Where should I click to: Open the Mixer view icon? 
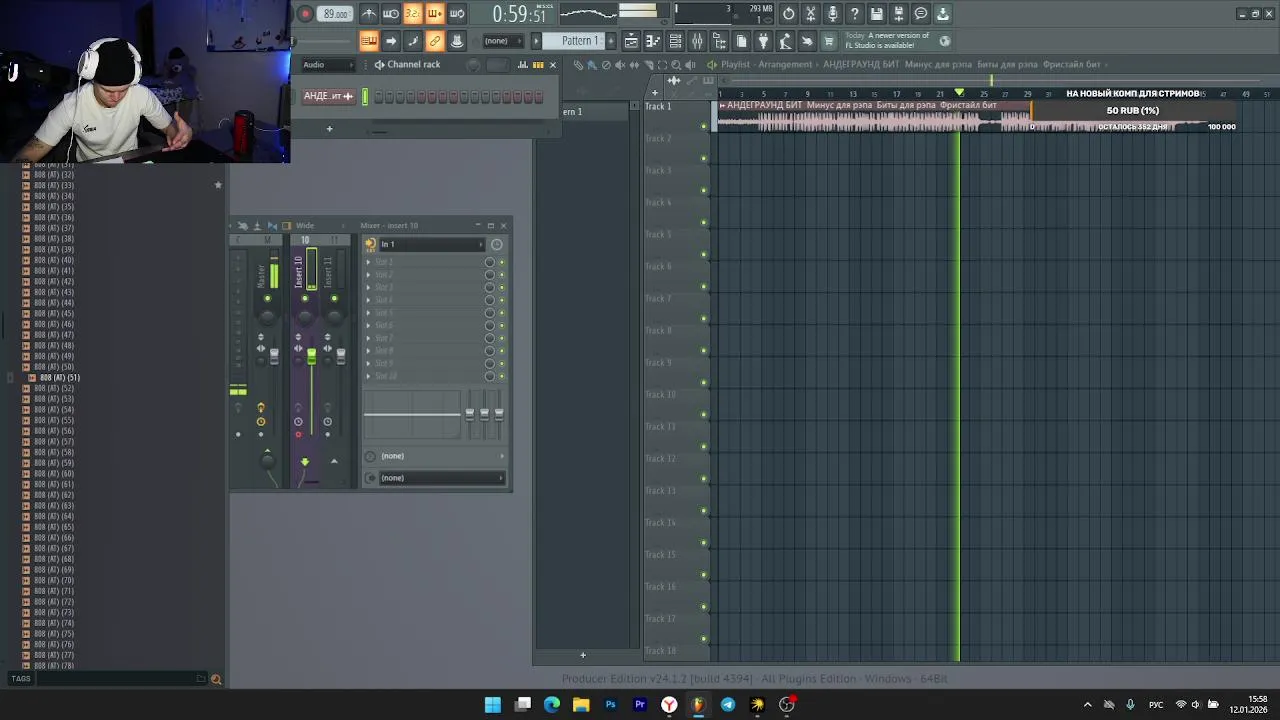point(697,41)
